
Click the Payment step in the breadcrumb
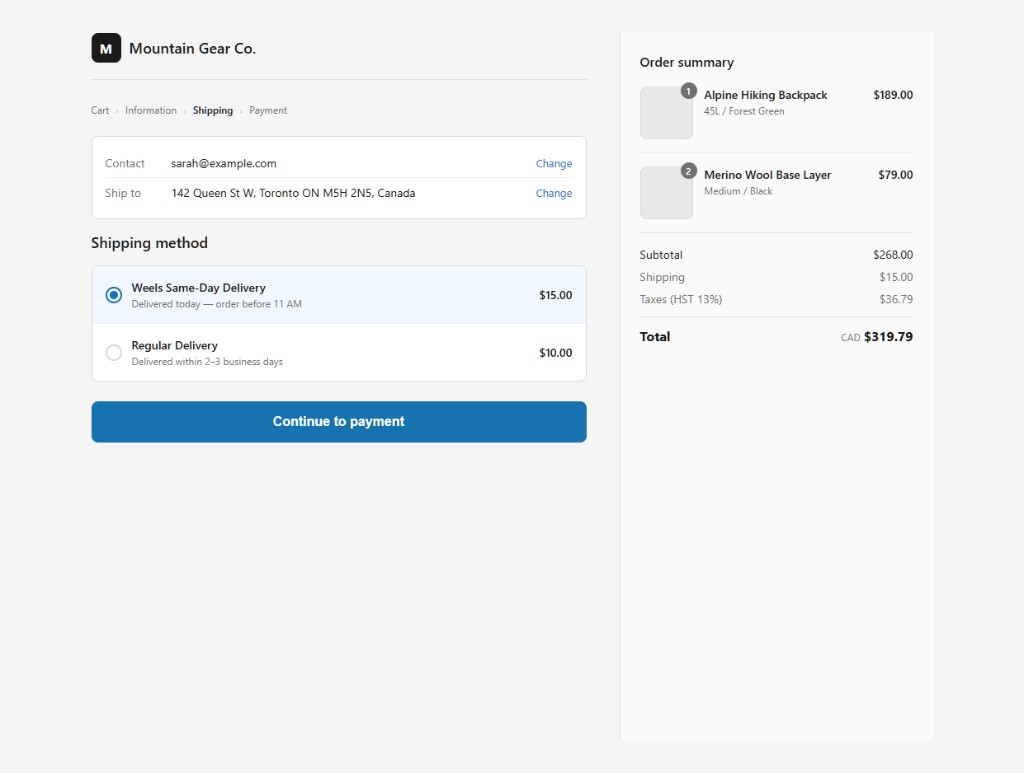point(267,110)
